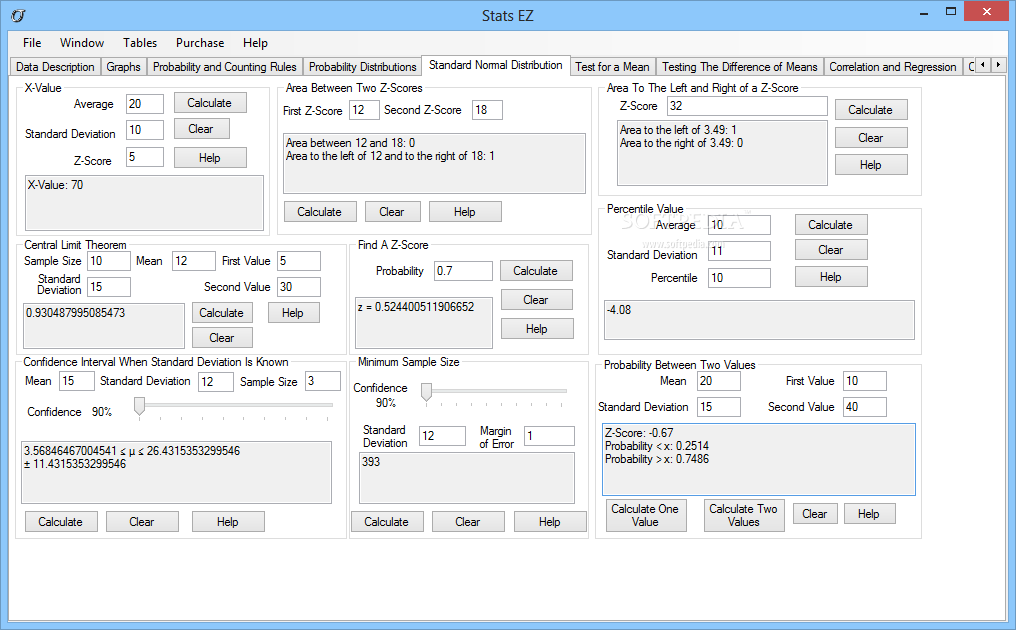The image size is (1016, 630).
Task: Focus Minimum Sample Size Standard Deviation field
Action: (443, 436)
